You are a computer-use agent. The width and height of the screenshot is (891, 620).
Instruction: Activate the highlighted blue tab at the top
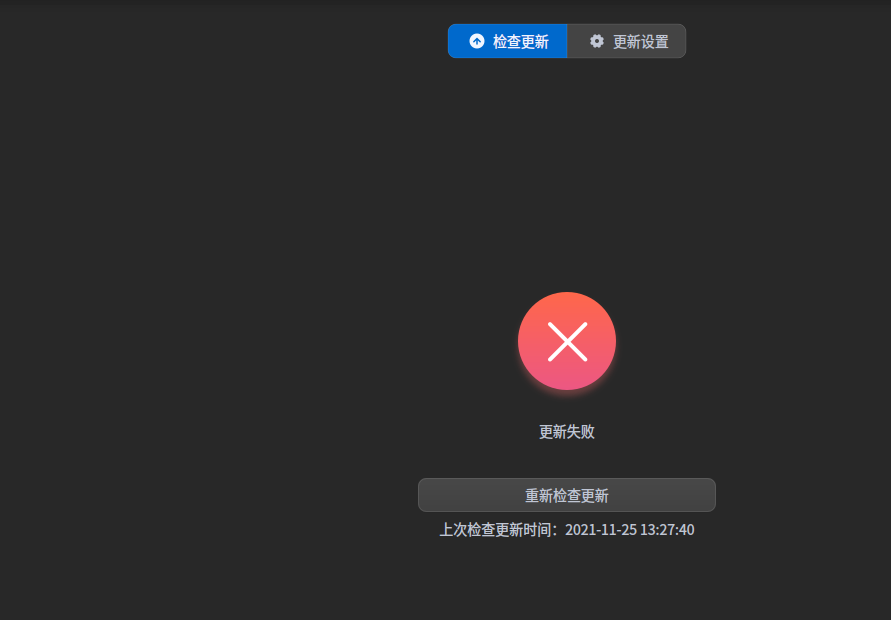(x=507, y=41)
